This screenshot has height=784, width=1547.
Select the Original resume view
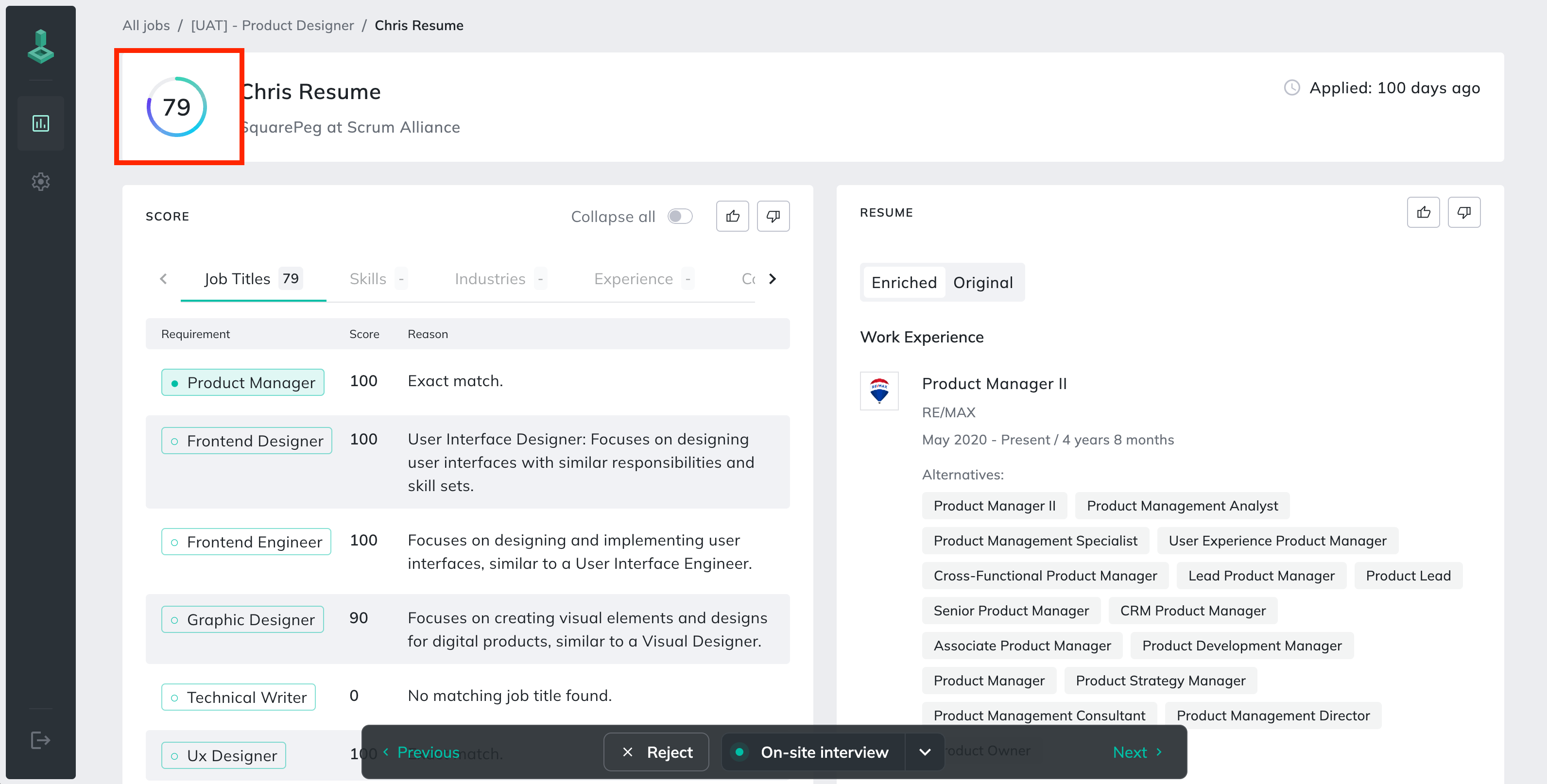983,283
